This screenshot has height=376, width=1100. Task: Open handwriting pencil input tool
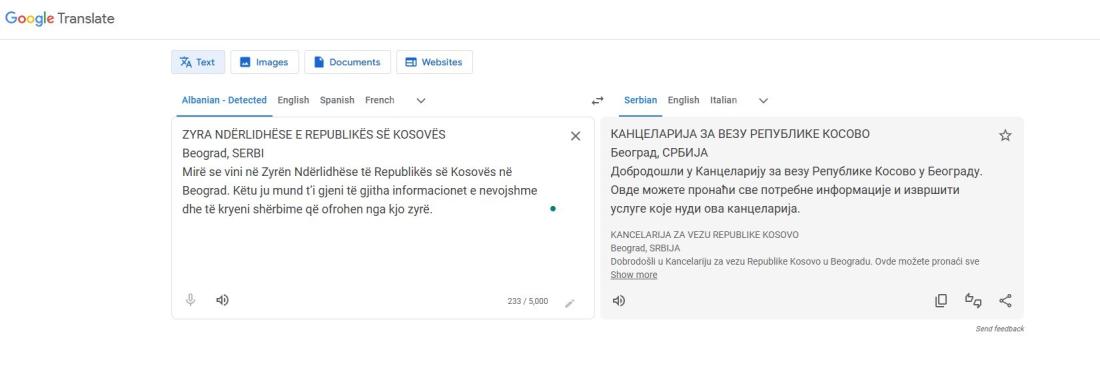570,303
